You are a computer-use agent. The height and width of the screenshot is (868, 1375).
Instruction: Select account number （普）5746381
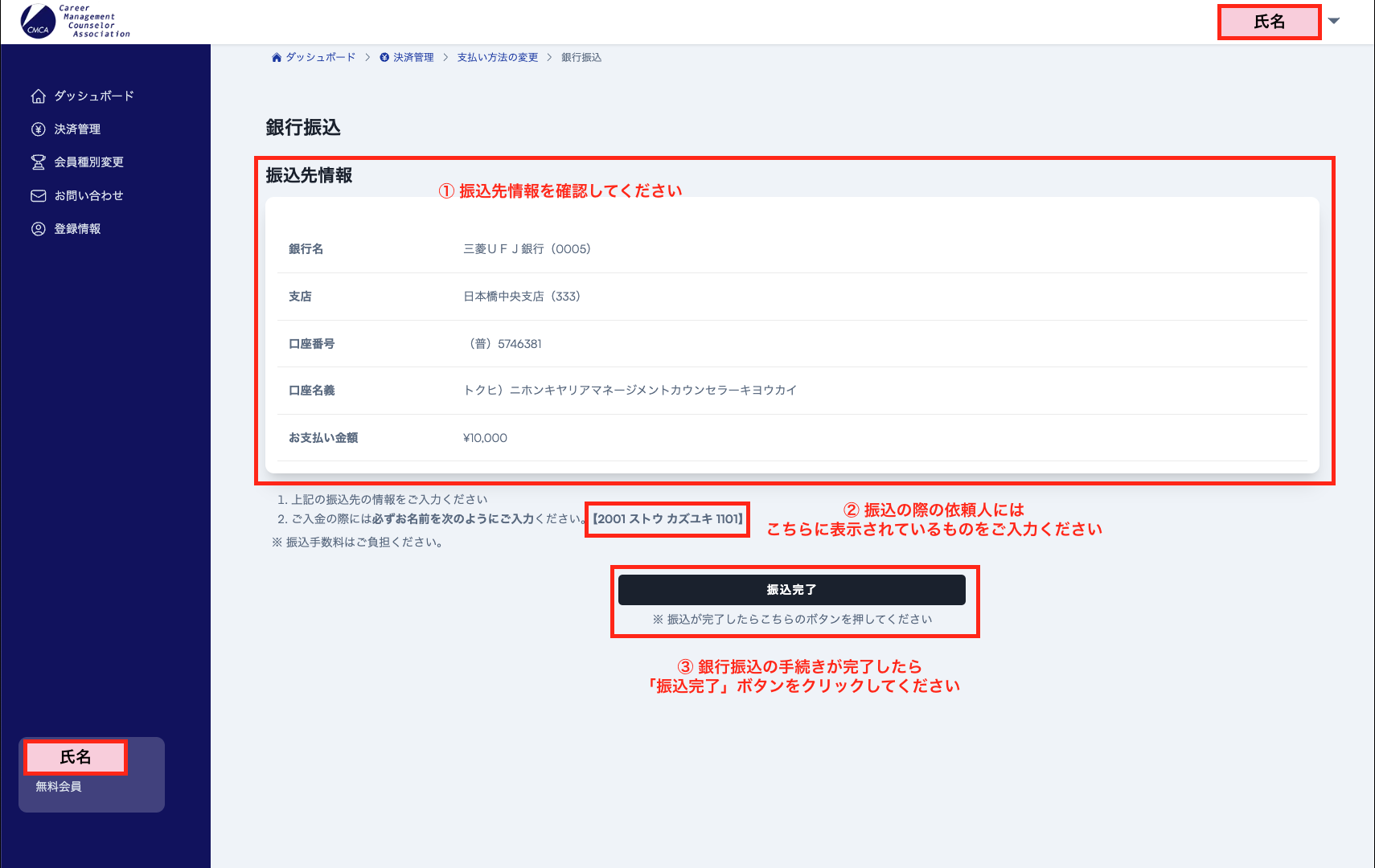tap(503, 344)
